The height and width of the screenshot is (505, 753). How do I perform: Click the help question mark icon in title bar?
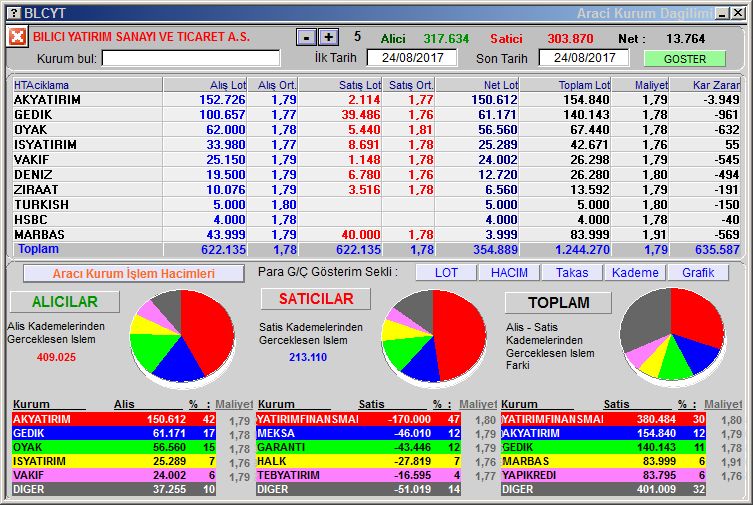click(x=14, y=13)
